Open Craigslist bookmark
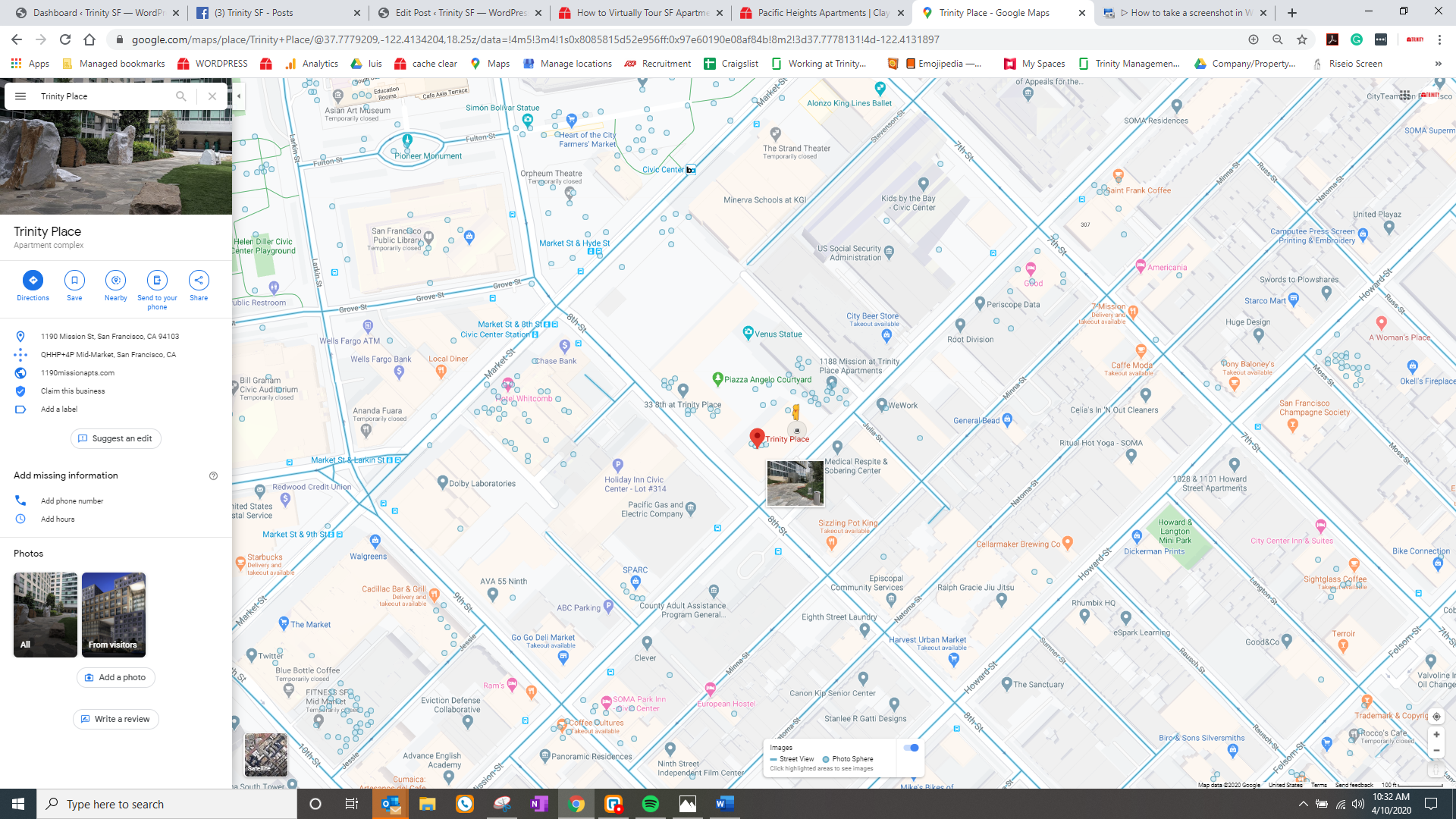 [731, 64]
